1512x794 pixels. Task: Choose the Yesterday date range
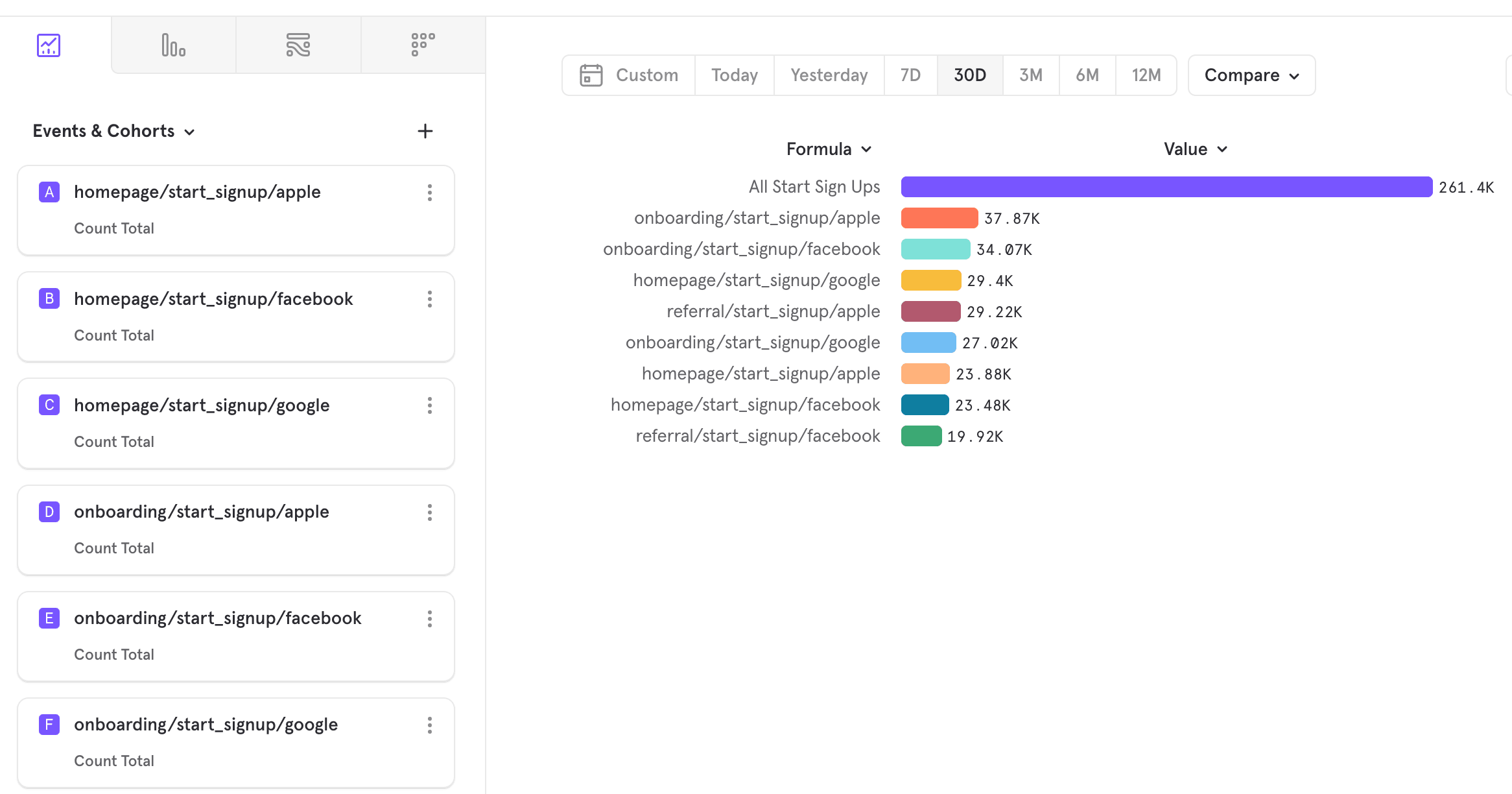click(x=829, y=75)
